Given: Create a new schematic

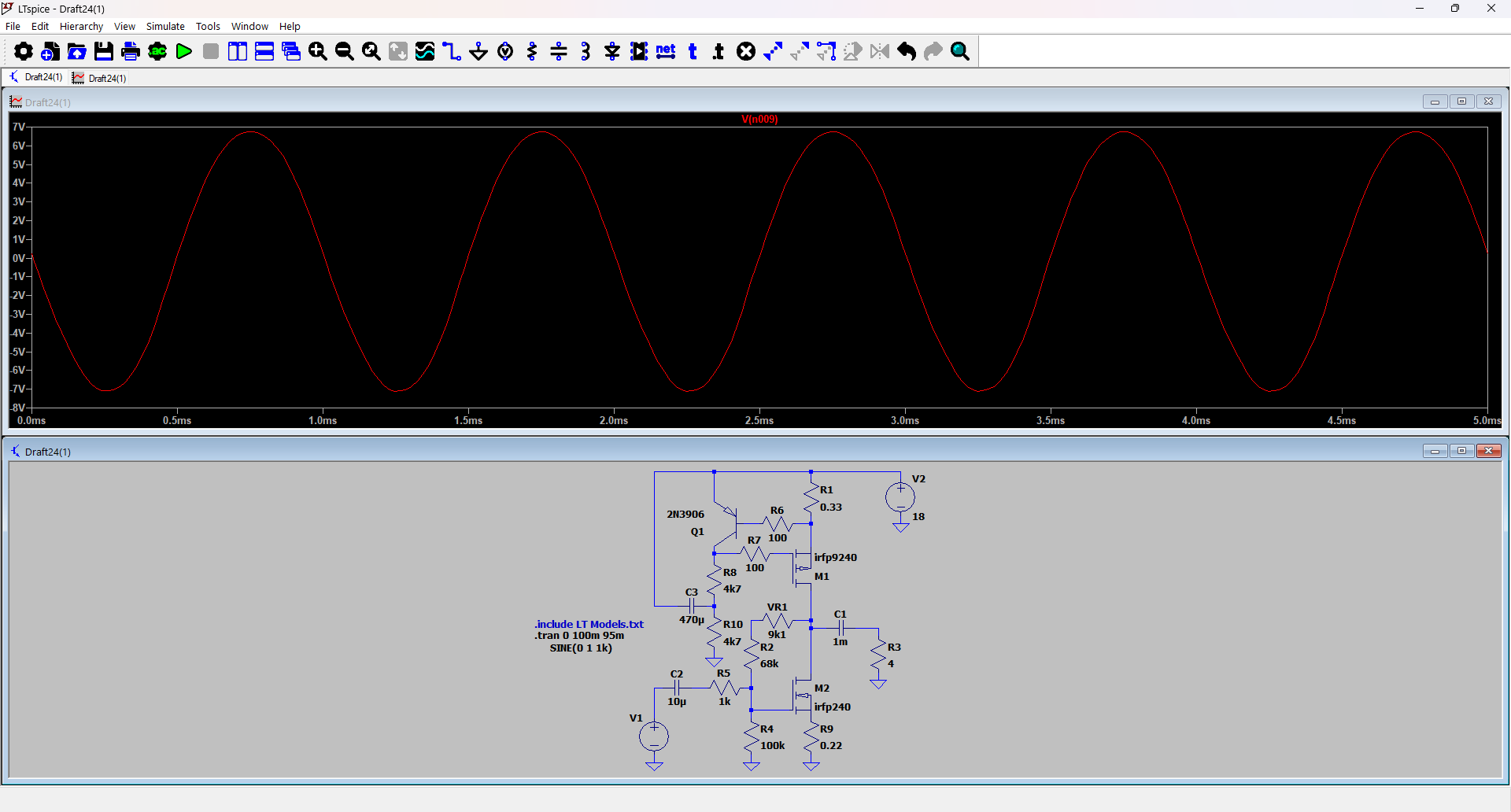Looking at the screenshot, I should [x=50, y=52].
